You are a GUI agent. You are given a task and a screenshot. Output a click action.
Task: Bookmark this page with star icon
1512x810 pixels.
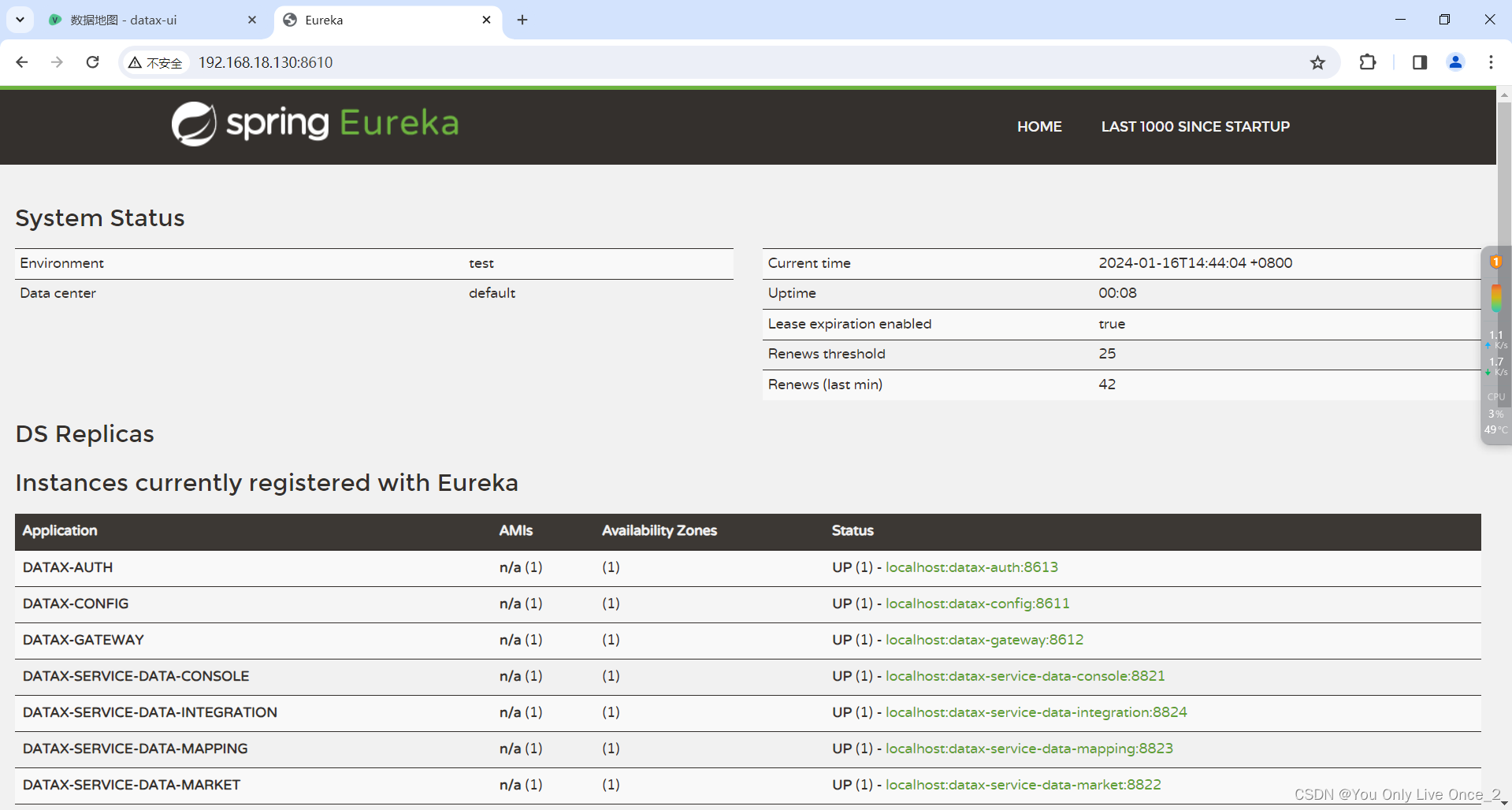pyautogui.click(x=1317, y=62)
